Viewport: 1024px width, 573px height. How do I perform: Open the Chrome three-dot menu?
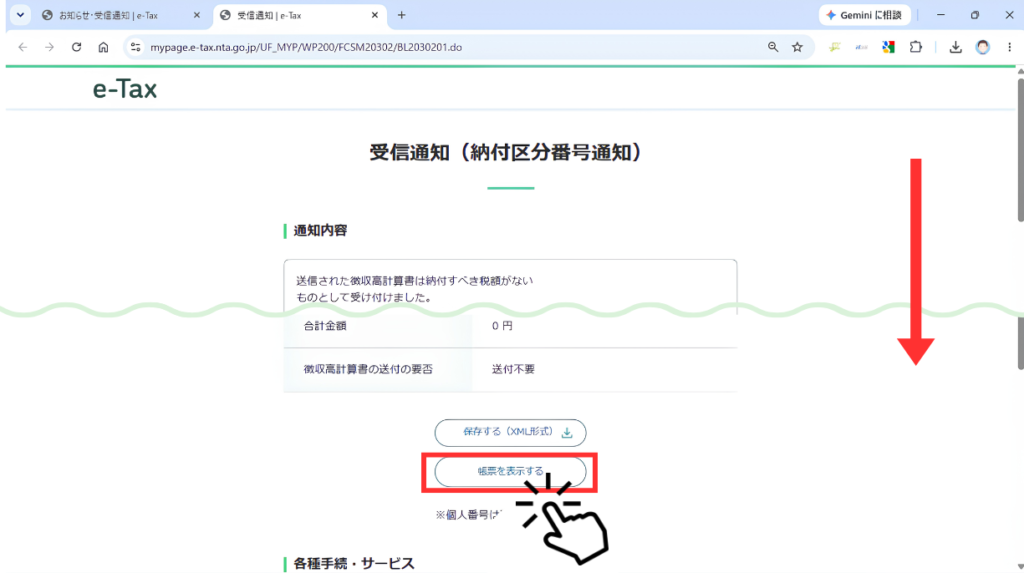tap(1010, 47)
